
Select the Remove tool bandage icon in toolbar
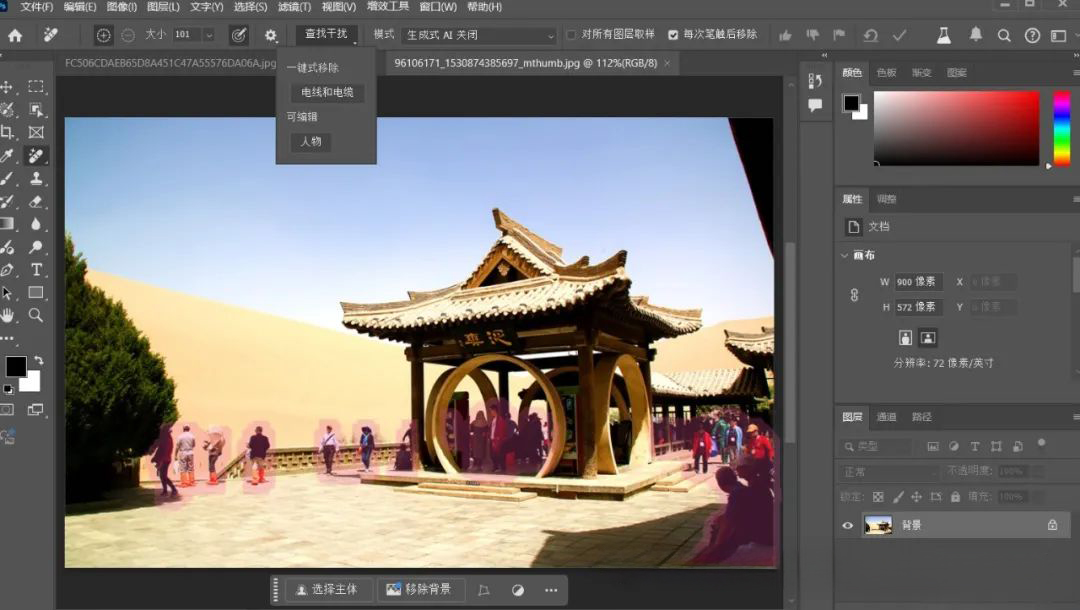tap(36, 156)
